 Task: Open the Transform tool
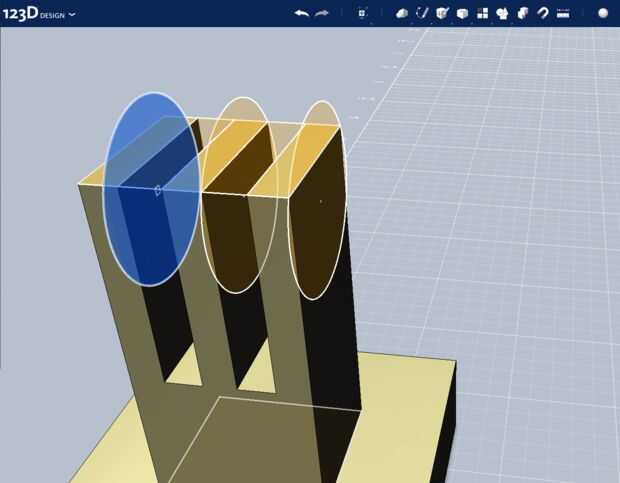pyautogui.click(x=362, y=13)
